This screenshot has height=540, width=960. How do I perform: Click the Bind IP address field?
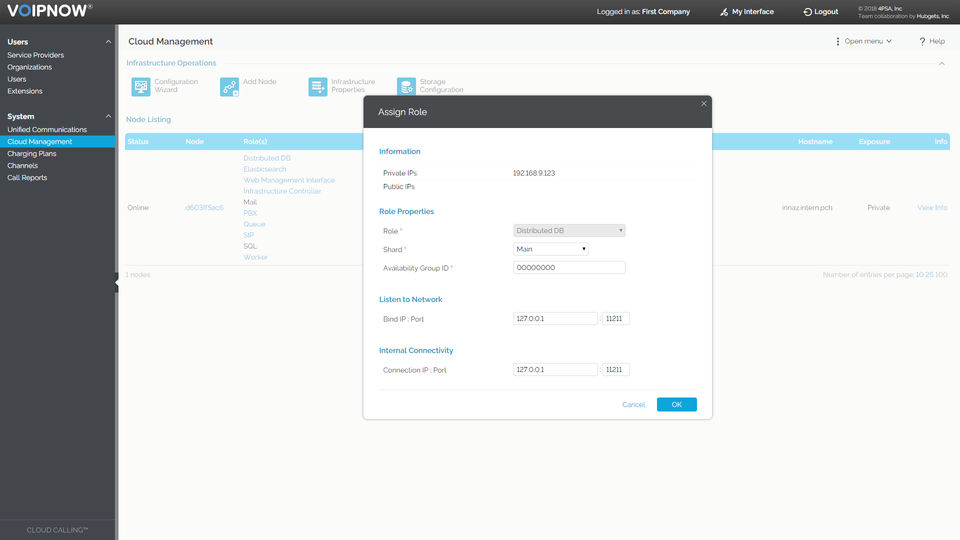tap(555, 318)
